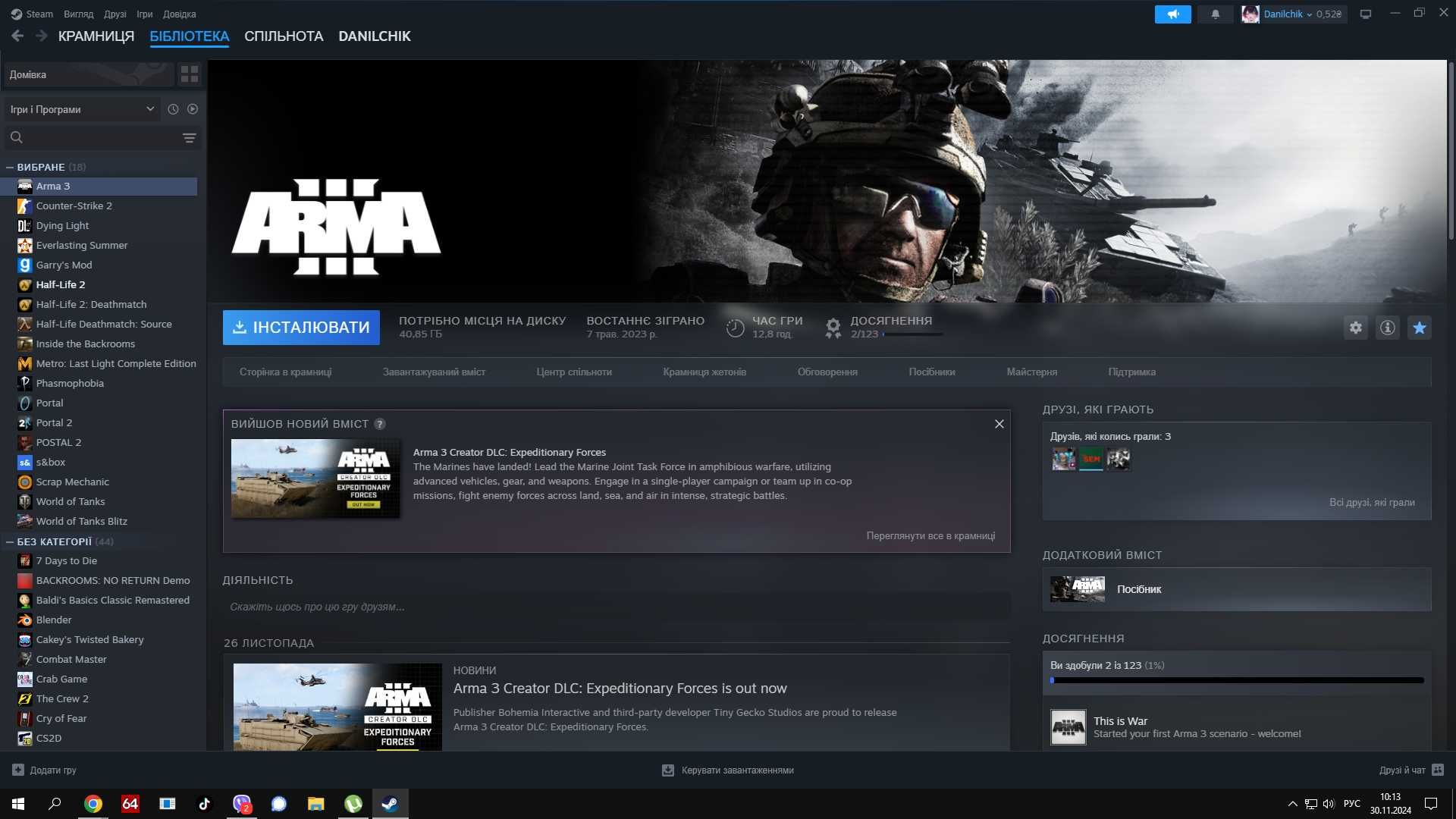Open This is War achievement icon
1456x819 pixels.
[x=1068, y=727]
